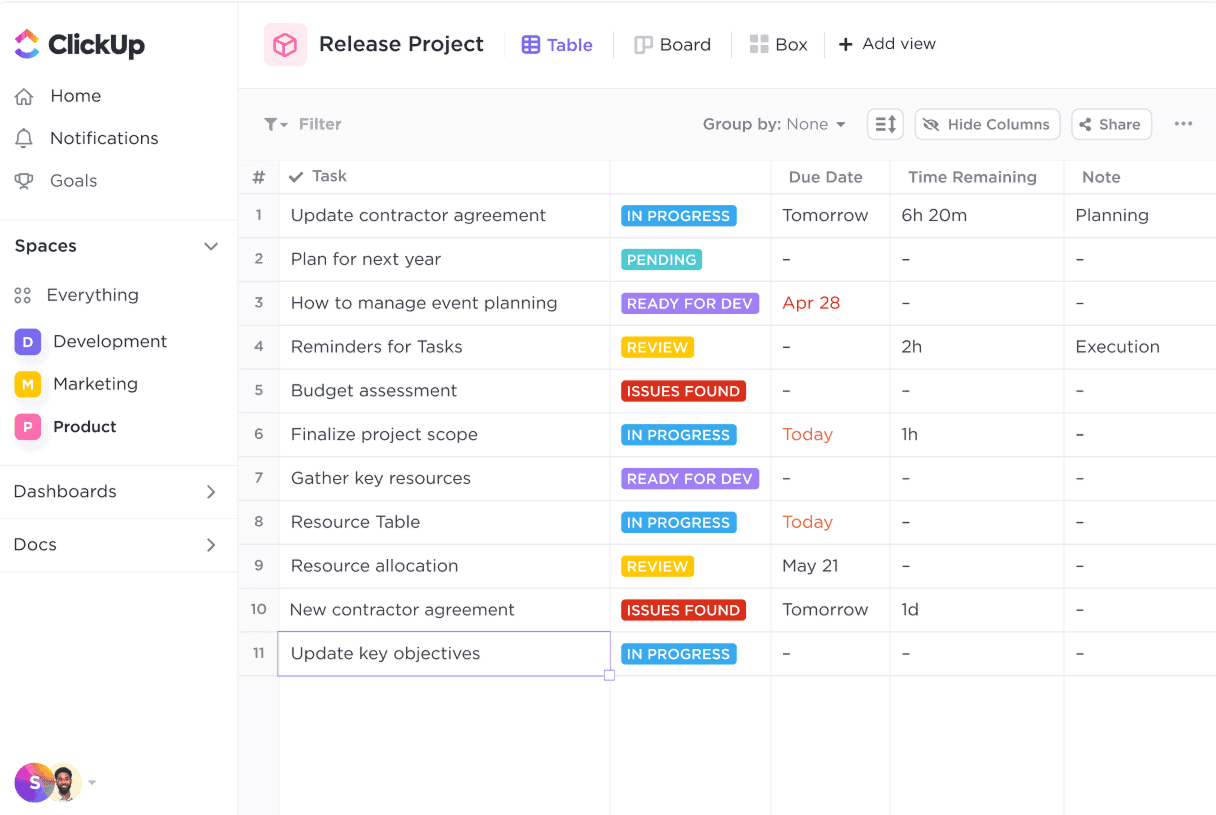Click the ClickUp logo
This screenshot has height=815, width=1216.
tap(79, 44)
